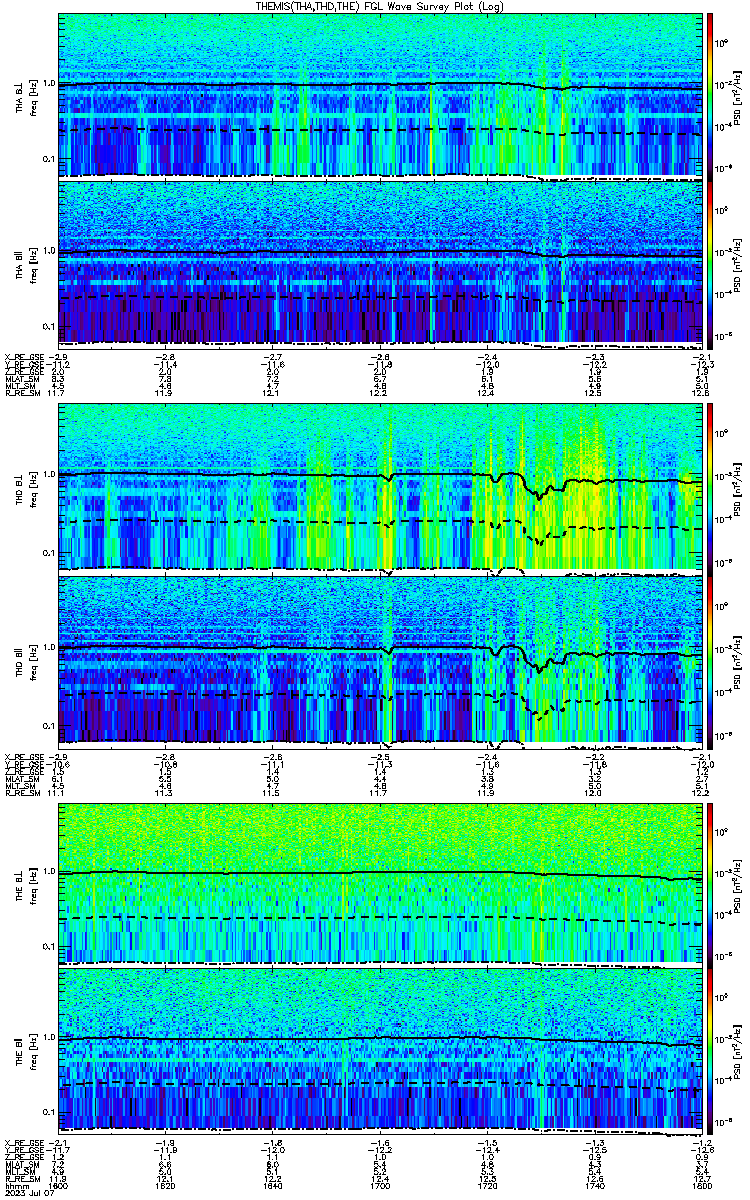Click the 1640 time tick label
This screenshot has height=1200, width=750.
pyautogui.click(x=274, y=1185)
